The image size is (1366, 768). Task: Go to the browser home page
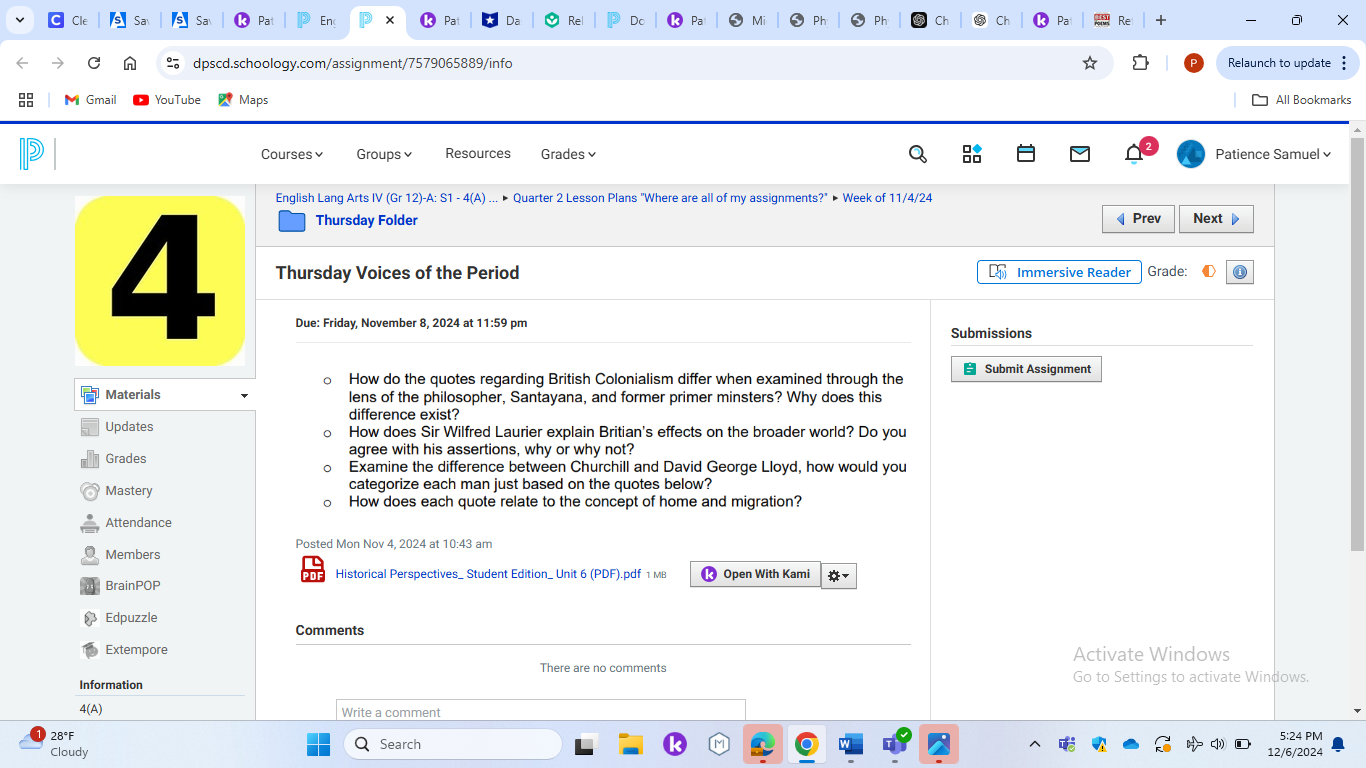tap(130, 63)
